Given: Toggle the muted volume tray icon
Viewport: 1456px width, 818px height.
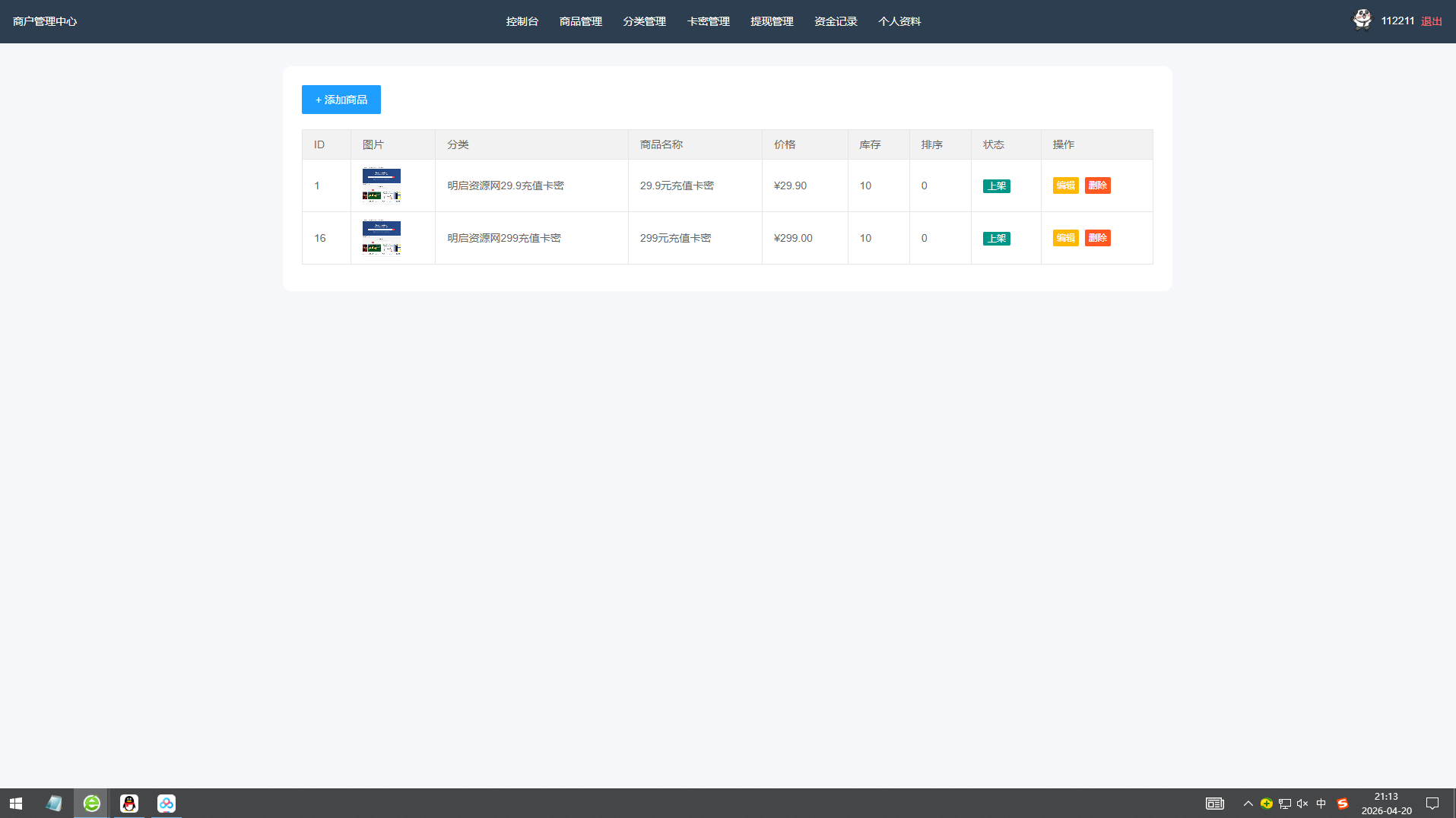Looking at the screenshot, I should (1302, 804).
